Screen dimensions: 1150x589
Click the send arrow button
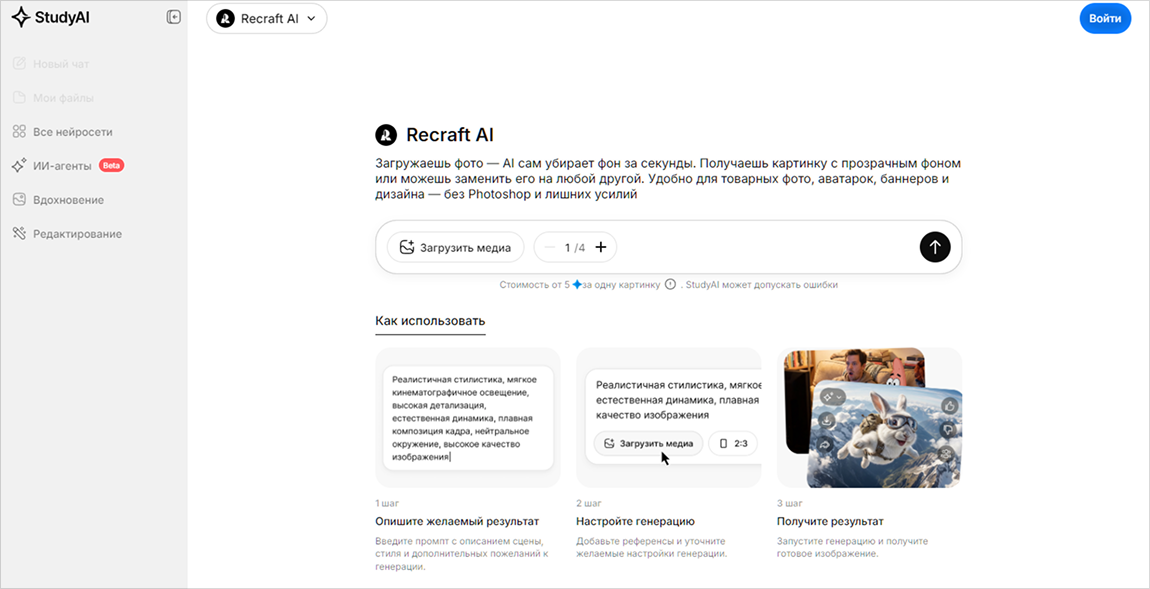click(x=934, y=247)
